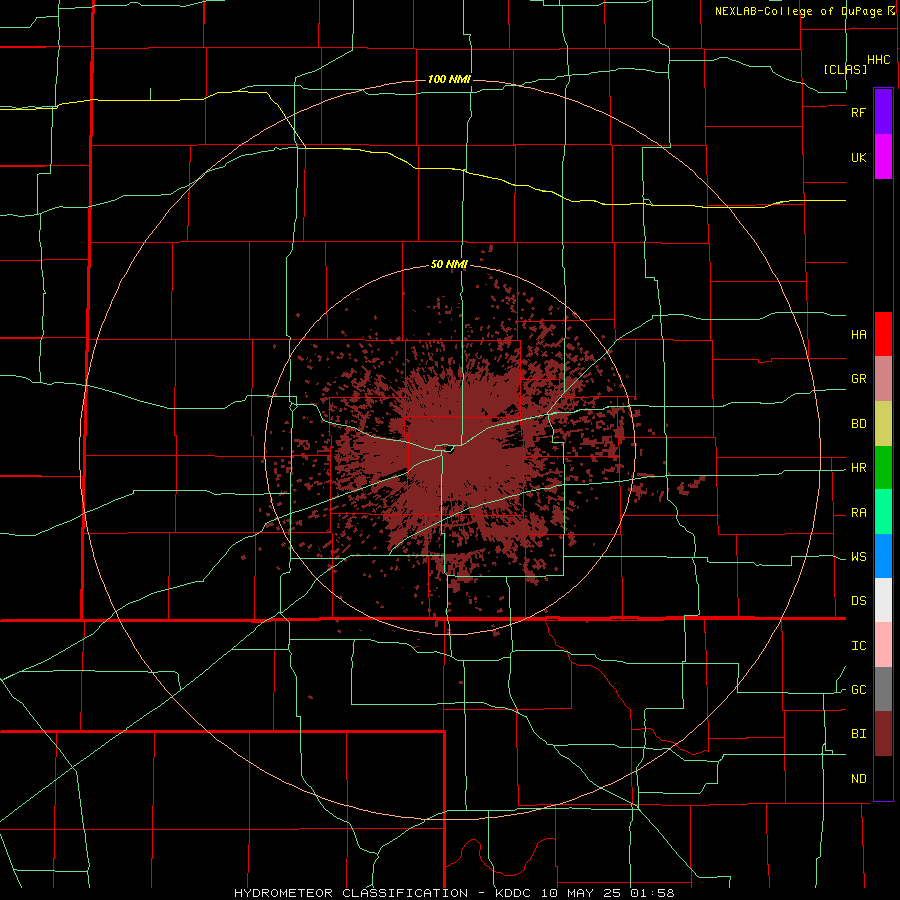Click the dark red BI legend swatch

(883, 734)
